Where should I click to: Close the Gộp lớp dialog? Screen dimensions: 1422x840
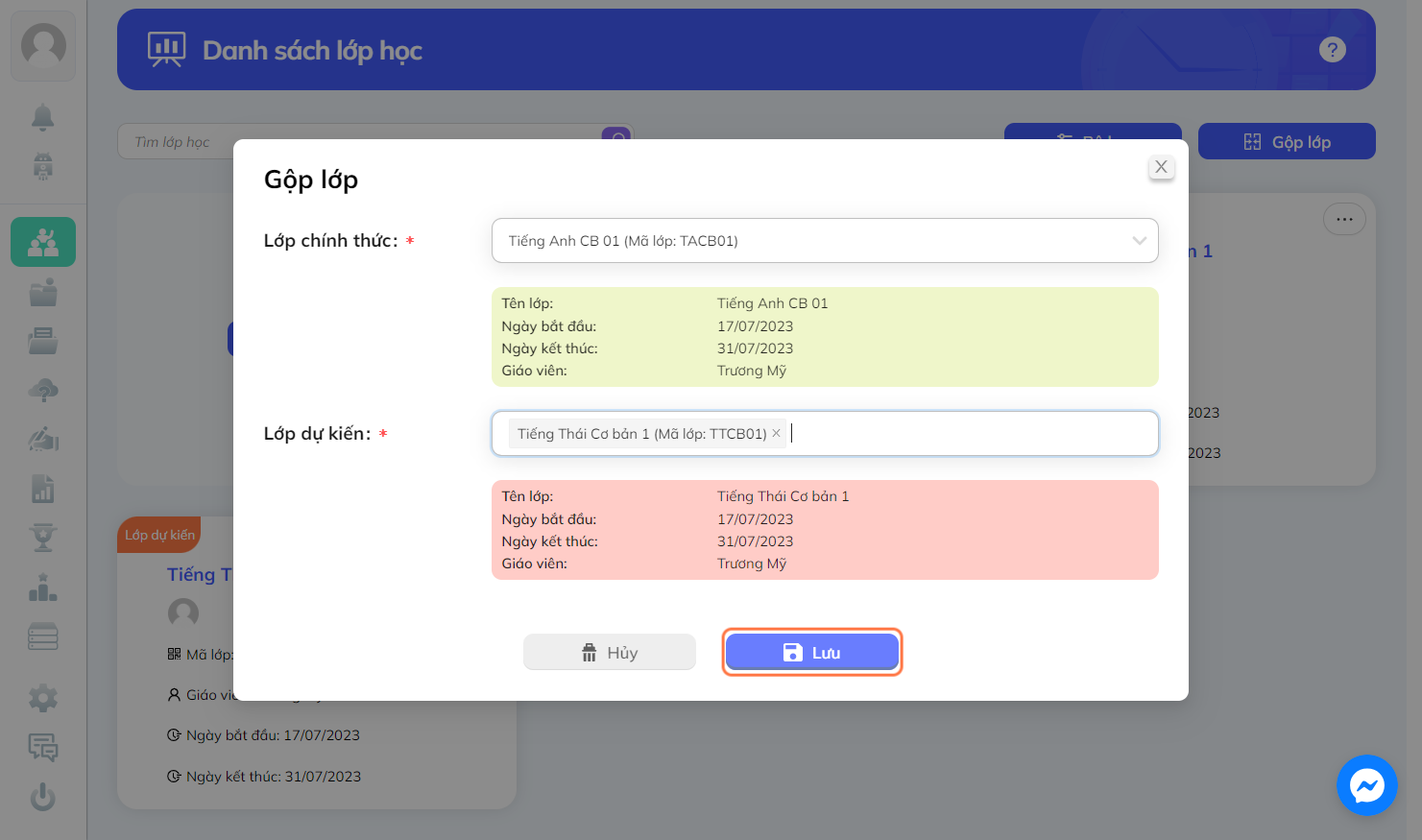[1161, 167]
